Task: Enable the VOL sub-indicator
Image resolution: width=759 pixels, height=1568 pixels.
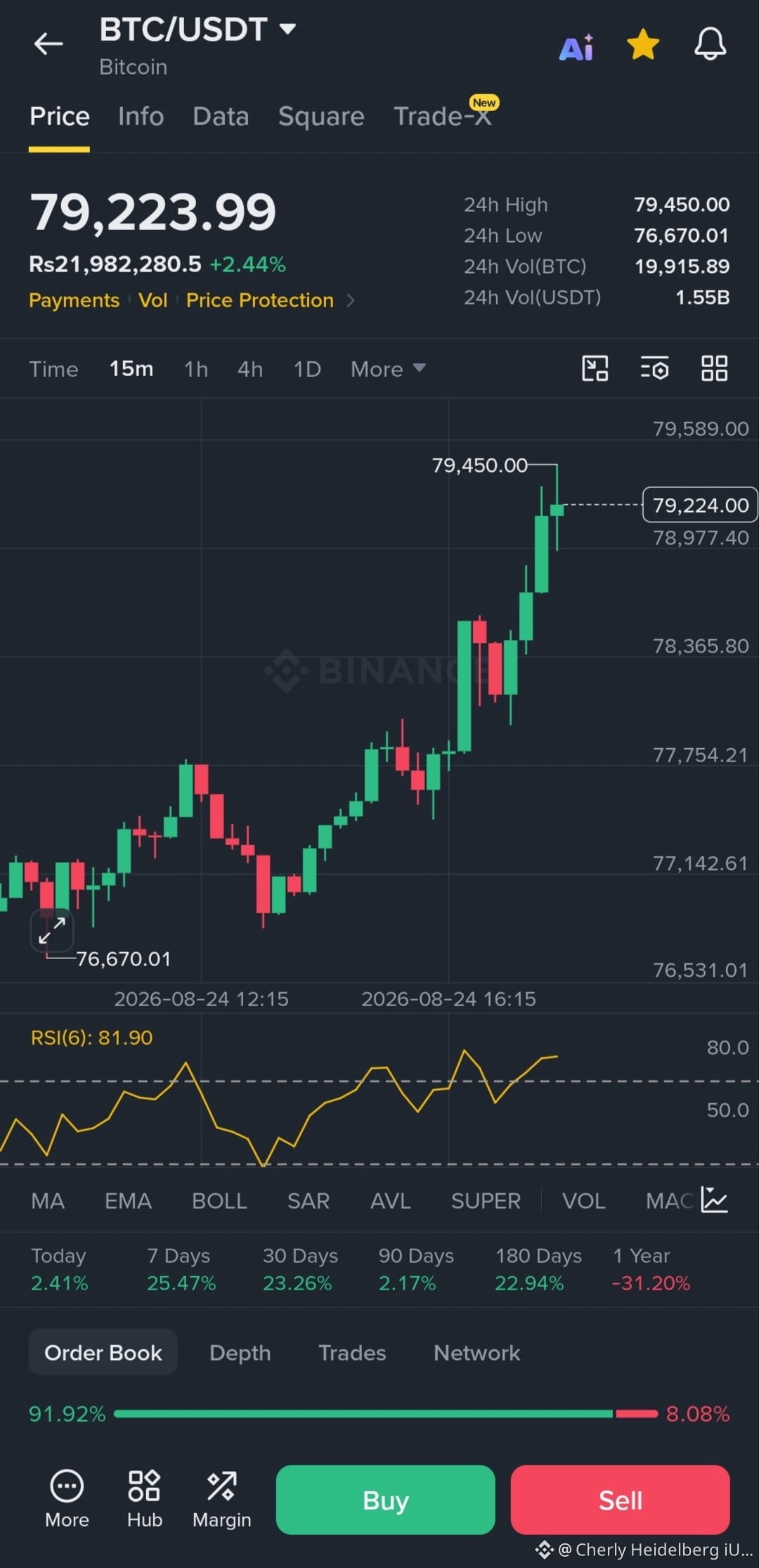Action: pos(583,1201)
